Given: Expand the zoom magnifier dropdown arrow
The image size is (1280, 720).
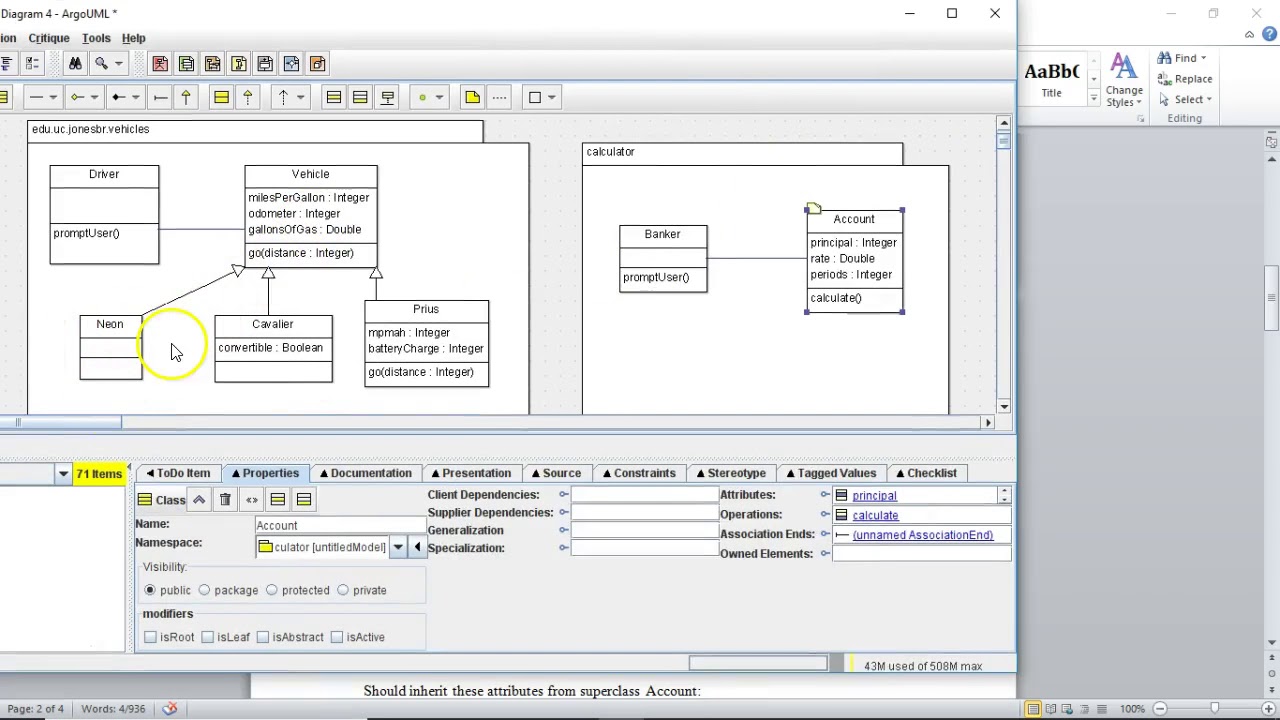Looking at the screenshot, I should 118,64.
